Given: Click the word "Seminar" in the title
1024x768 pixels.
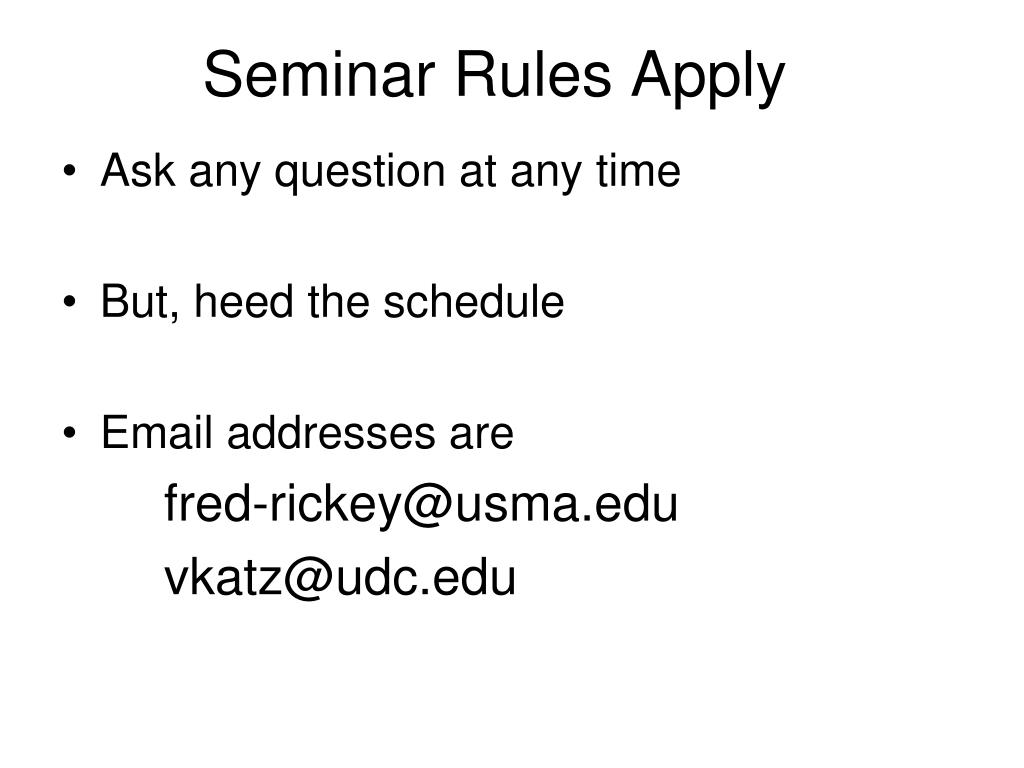Looking at the screenshot, I should tap(319, 74).
